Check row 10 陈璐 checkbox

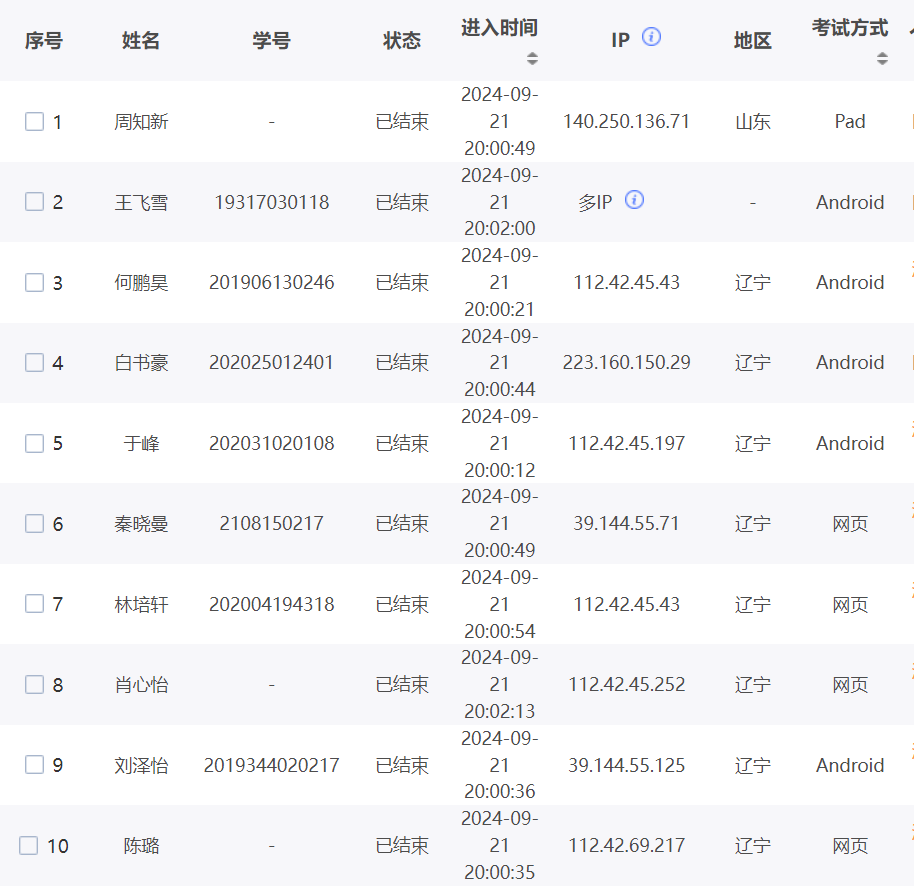click(29, 846)
